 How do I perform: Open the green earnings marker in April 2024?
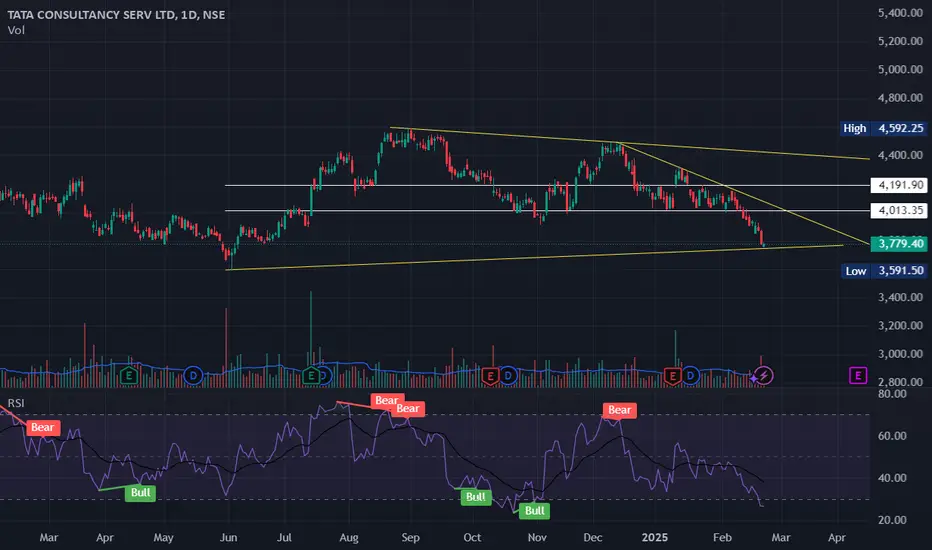[129, 376]
